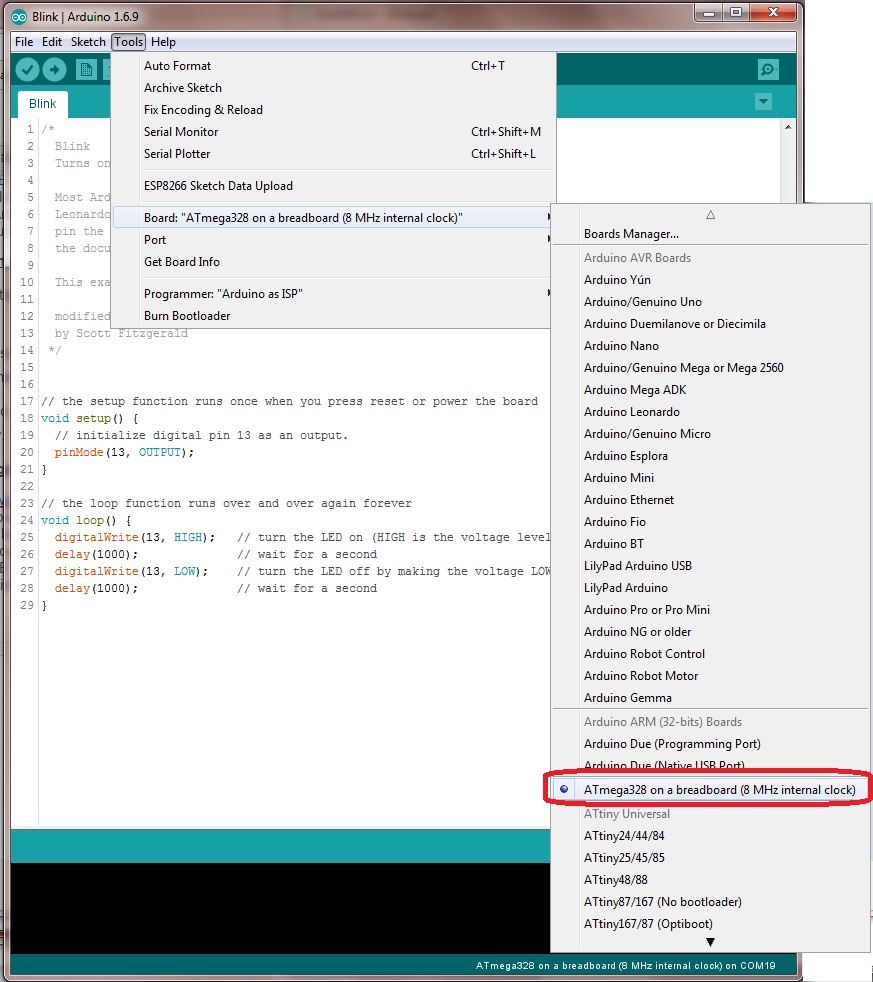Select Arduino Mini
This screenshot has width=873, height=982.
(x=710, y=478)
